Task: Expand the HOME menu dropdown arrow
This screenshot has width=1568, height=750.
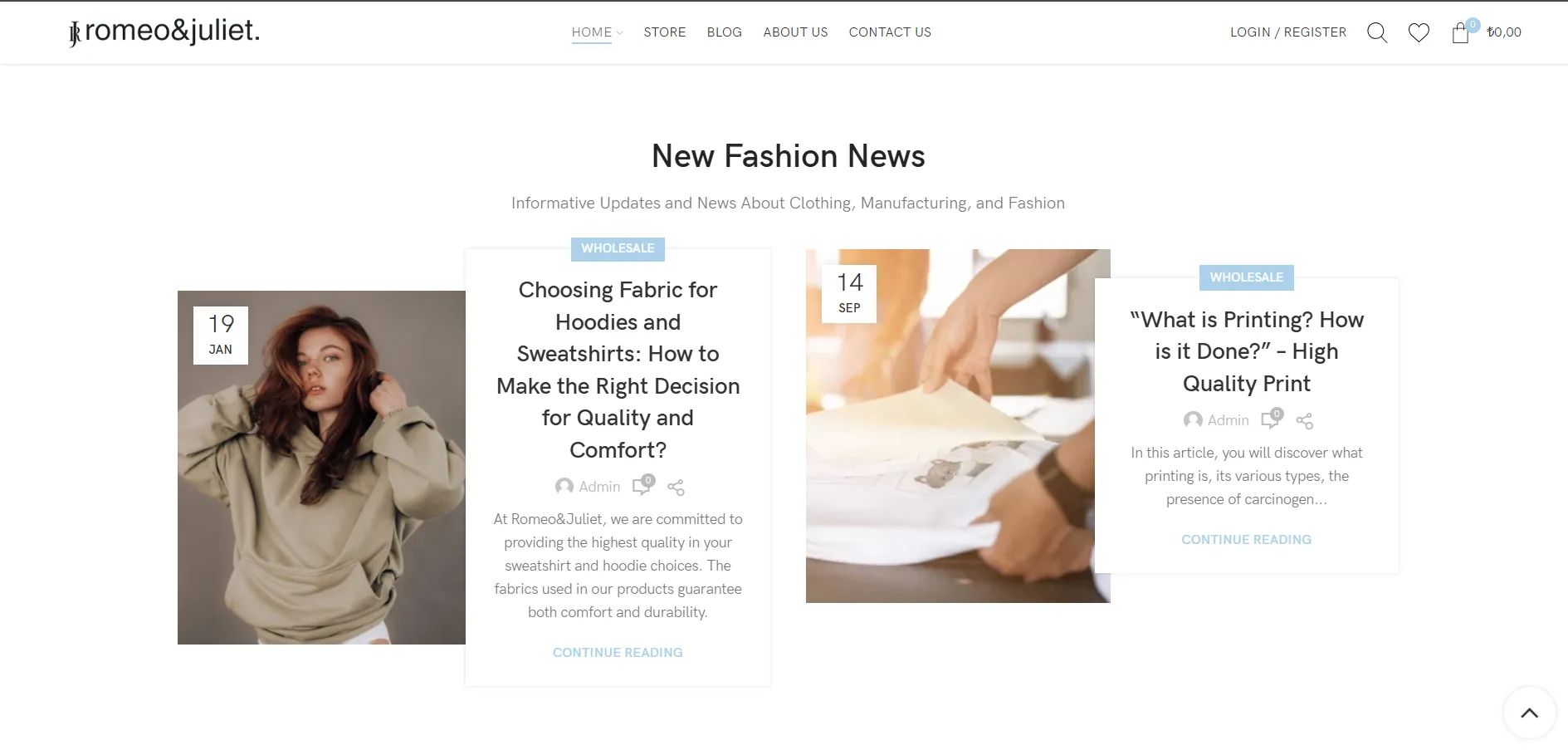Action: [619, 33]
